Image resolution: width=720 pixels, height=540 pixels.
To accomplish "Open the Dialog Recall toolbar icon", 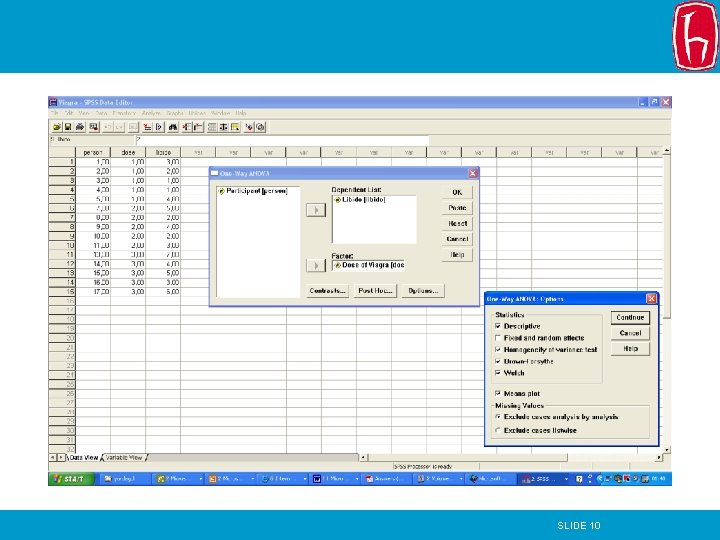I will coord(94,127).
